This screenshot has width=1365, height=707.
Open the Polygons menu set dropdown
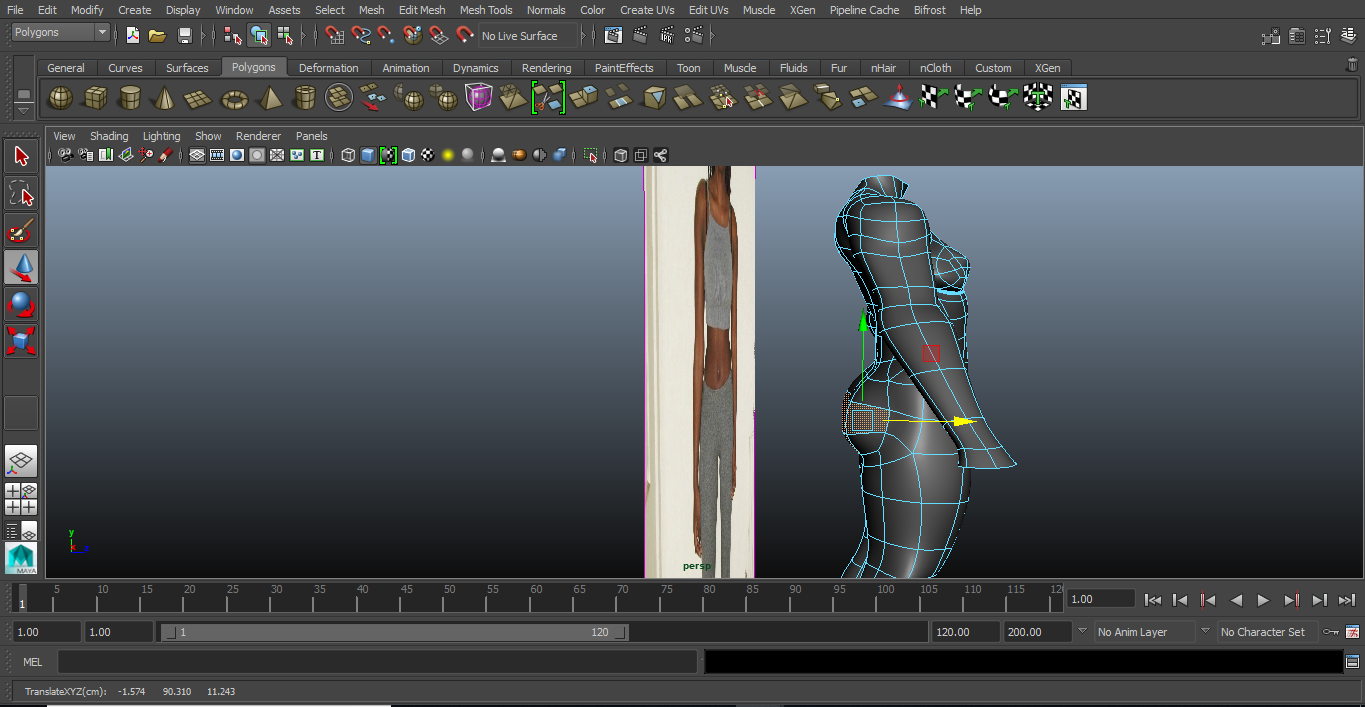click(61, 33)
